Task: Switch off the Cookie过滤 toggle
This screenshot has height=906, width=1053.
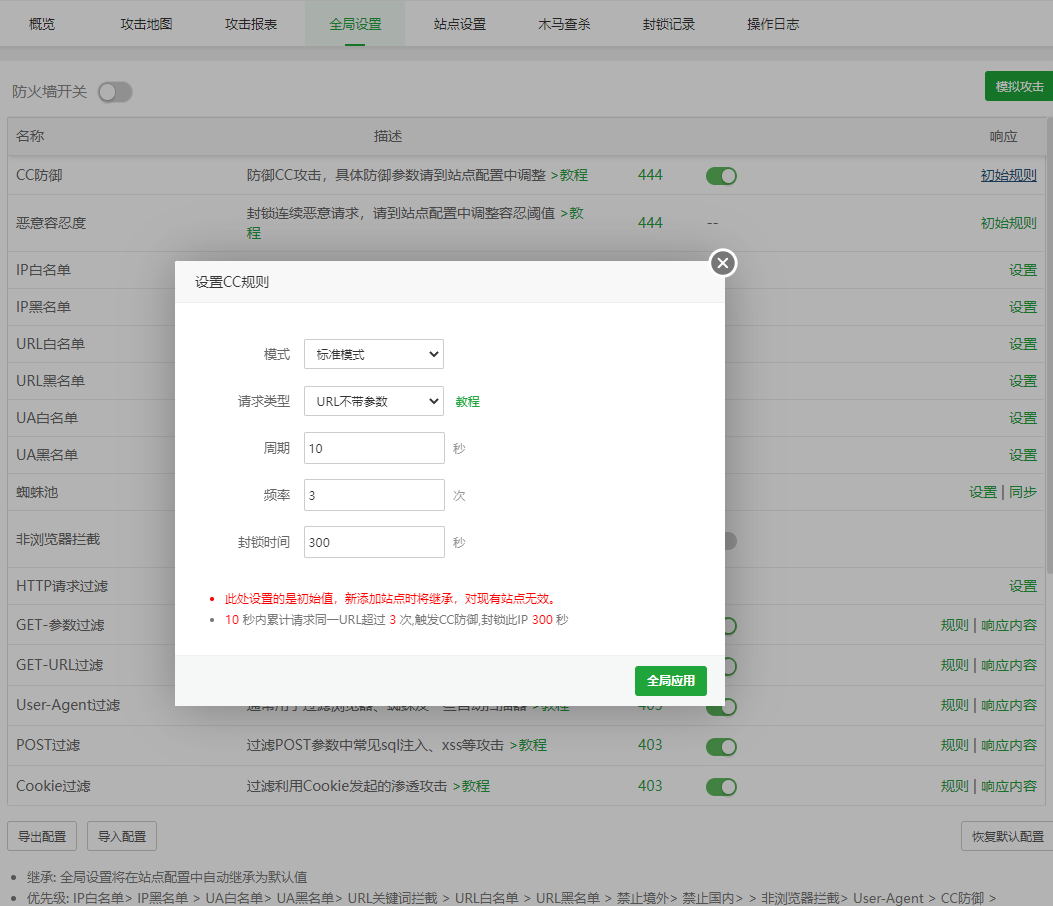Action: point(721,786)
